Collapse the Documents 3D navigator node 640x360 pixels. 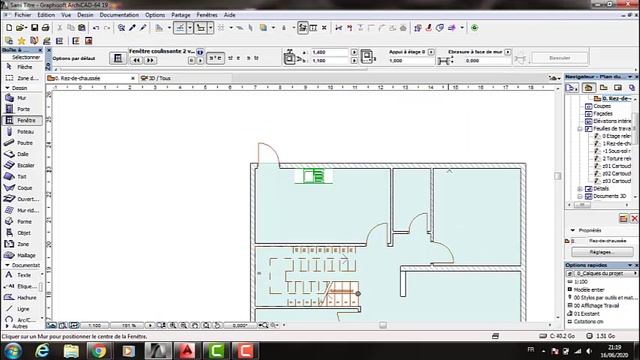point(580,196)
